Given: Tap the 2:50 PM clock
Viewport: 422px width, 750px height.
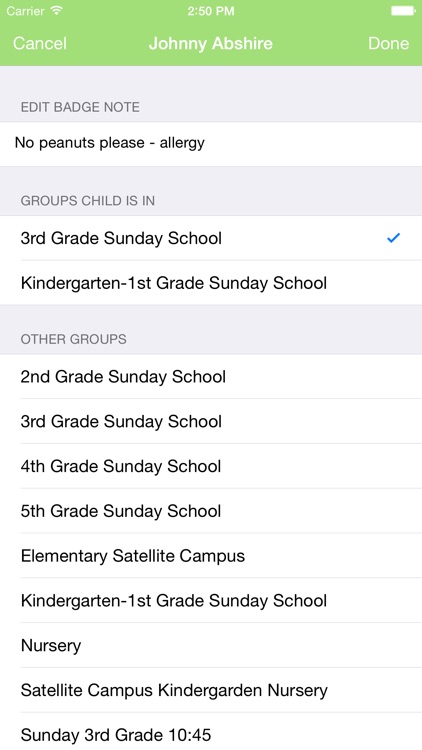Looking at the screenshot, I should click(x=211, y=11).
